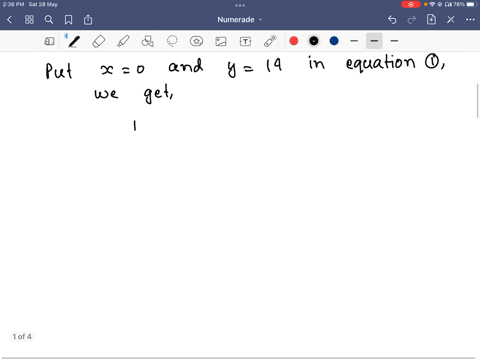Select the highlighted middle stroke width
The width and height of the screenshot is (480, 360).
click(x=374, y=41)
